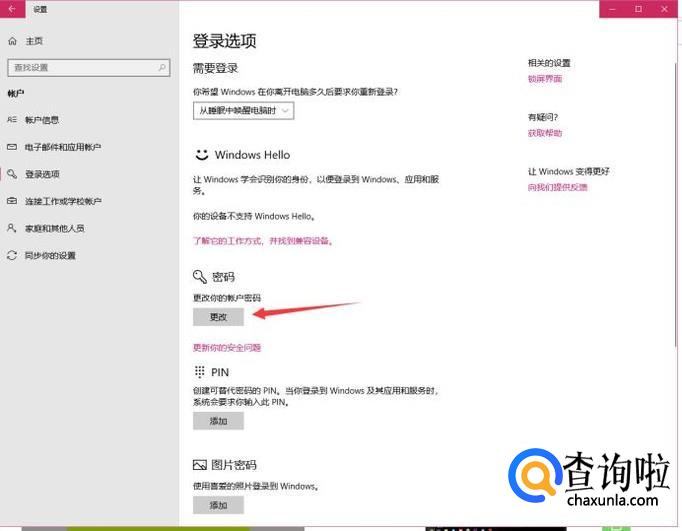The width and height of the screenshot is (682, 531).
Task: Click the key icon next to 密码 heading
Action: coord(200,277)
